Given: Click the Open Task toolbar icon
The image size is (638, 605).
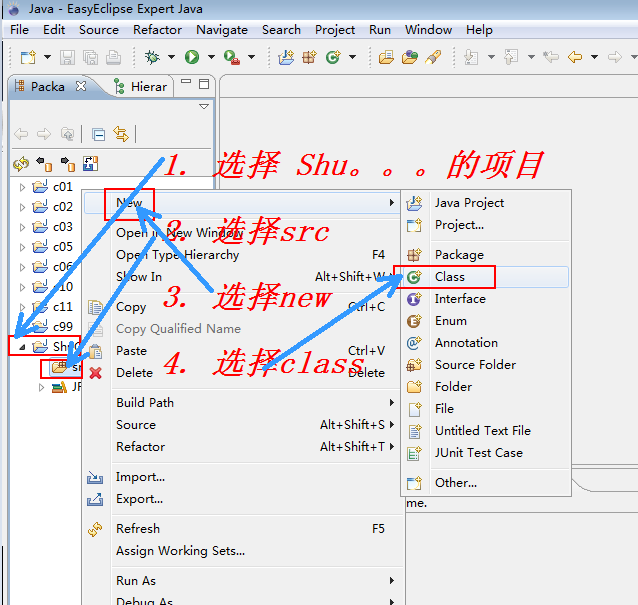Looking at the screenshot, I should [410, 57].
